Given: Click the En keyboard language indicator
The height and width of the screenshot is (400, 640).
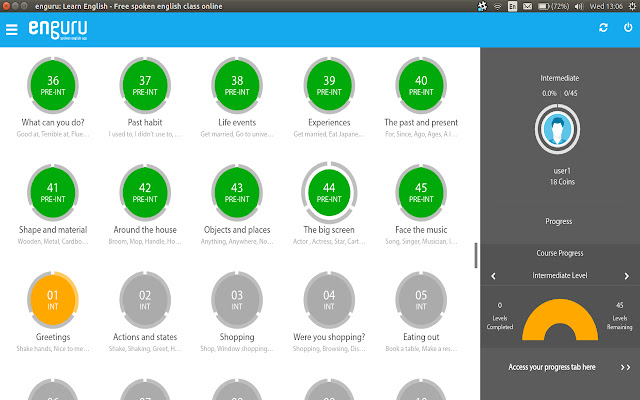Looking at the screenshot, I should pos(512,6).
